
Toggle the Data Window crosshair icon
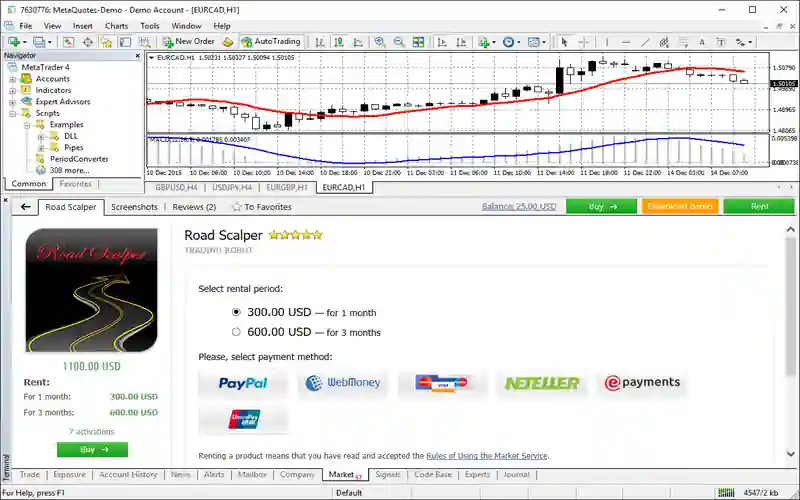(x=87, y=42)
